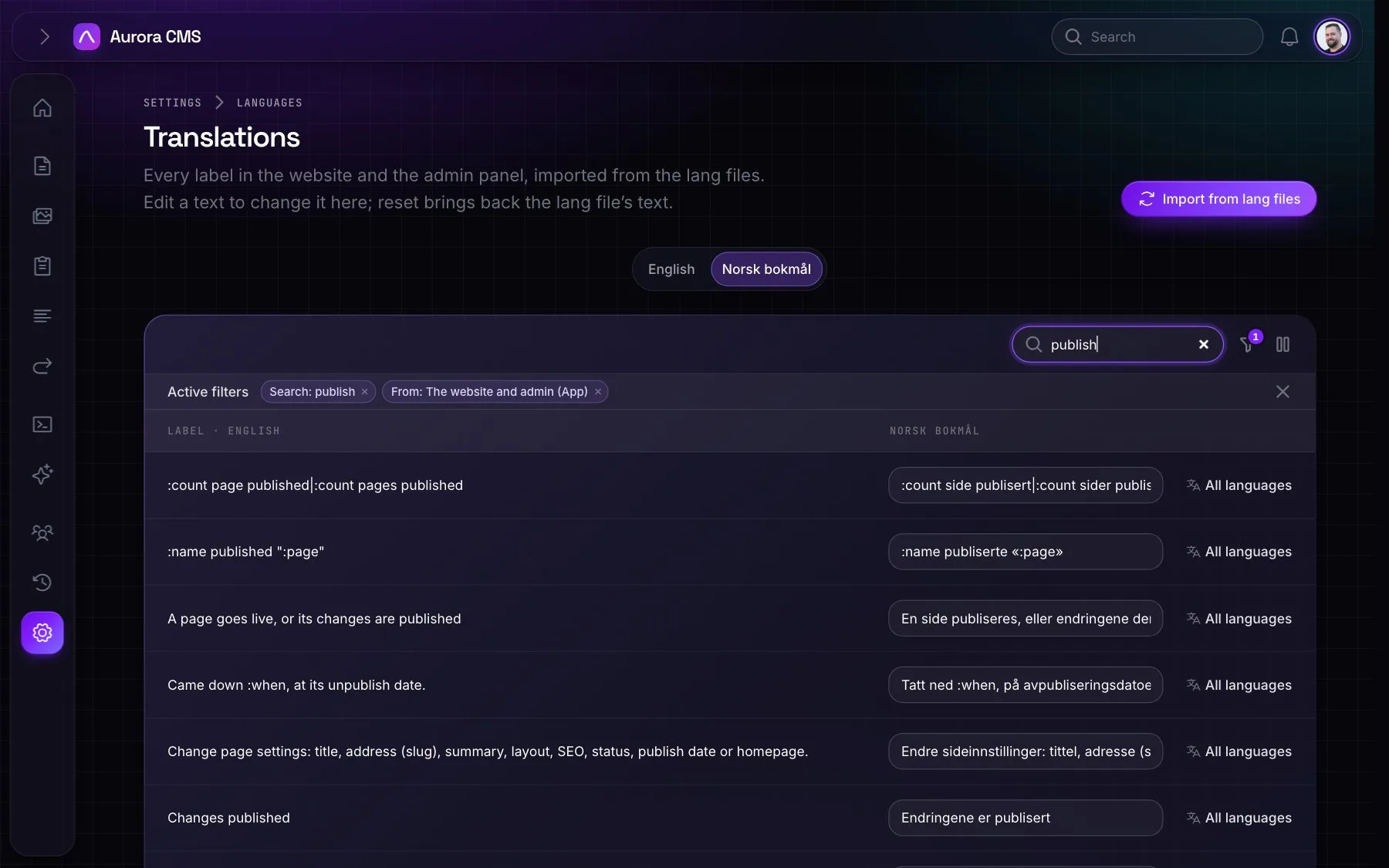Open the Users group icon in sidebar

(42, 532)
